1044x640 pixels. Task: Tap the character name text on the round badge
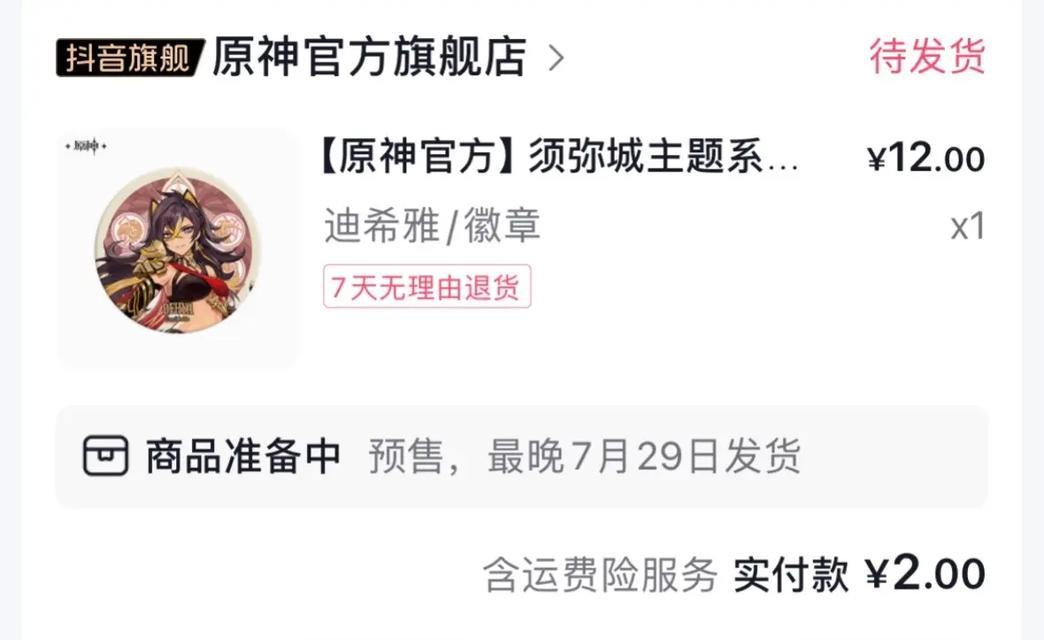[x=178, y=310]
